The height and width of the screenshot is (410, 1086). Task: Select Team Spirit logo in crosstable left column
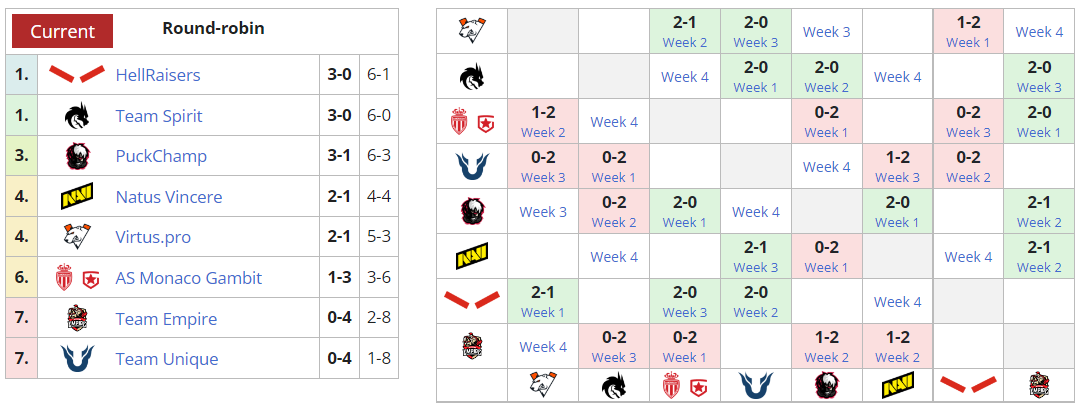click(471, 77)
